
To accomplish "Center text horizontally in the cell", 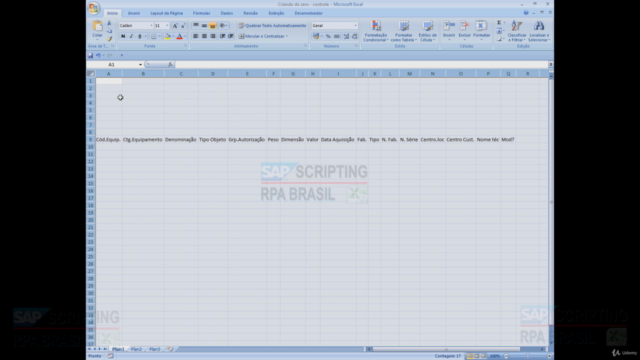I will (x=204, y=36).
